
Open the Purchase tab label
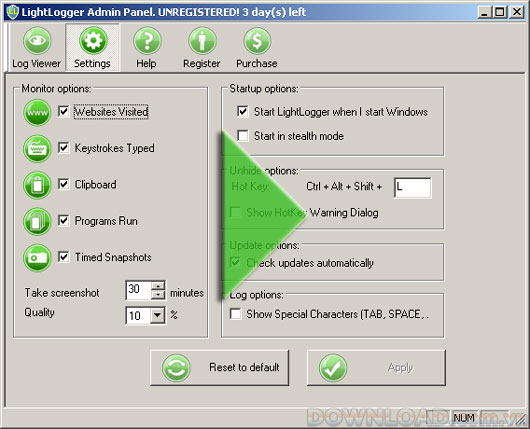point(257,64)
